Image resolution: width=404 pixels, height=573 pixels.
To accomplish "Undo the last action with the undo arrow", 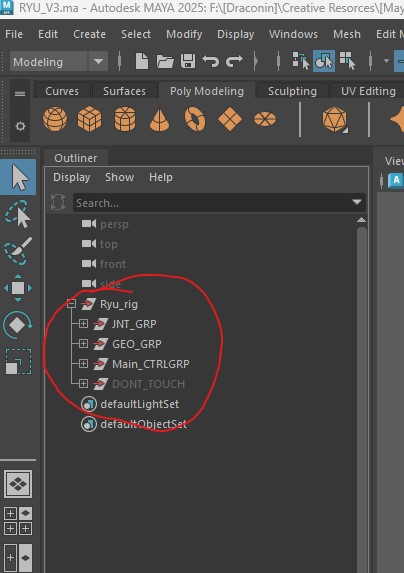I will 211,61.
